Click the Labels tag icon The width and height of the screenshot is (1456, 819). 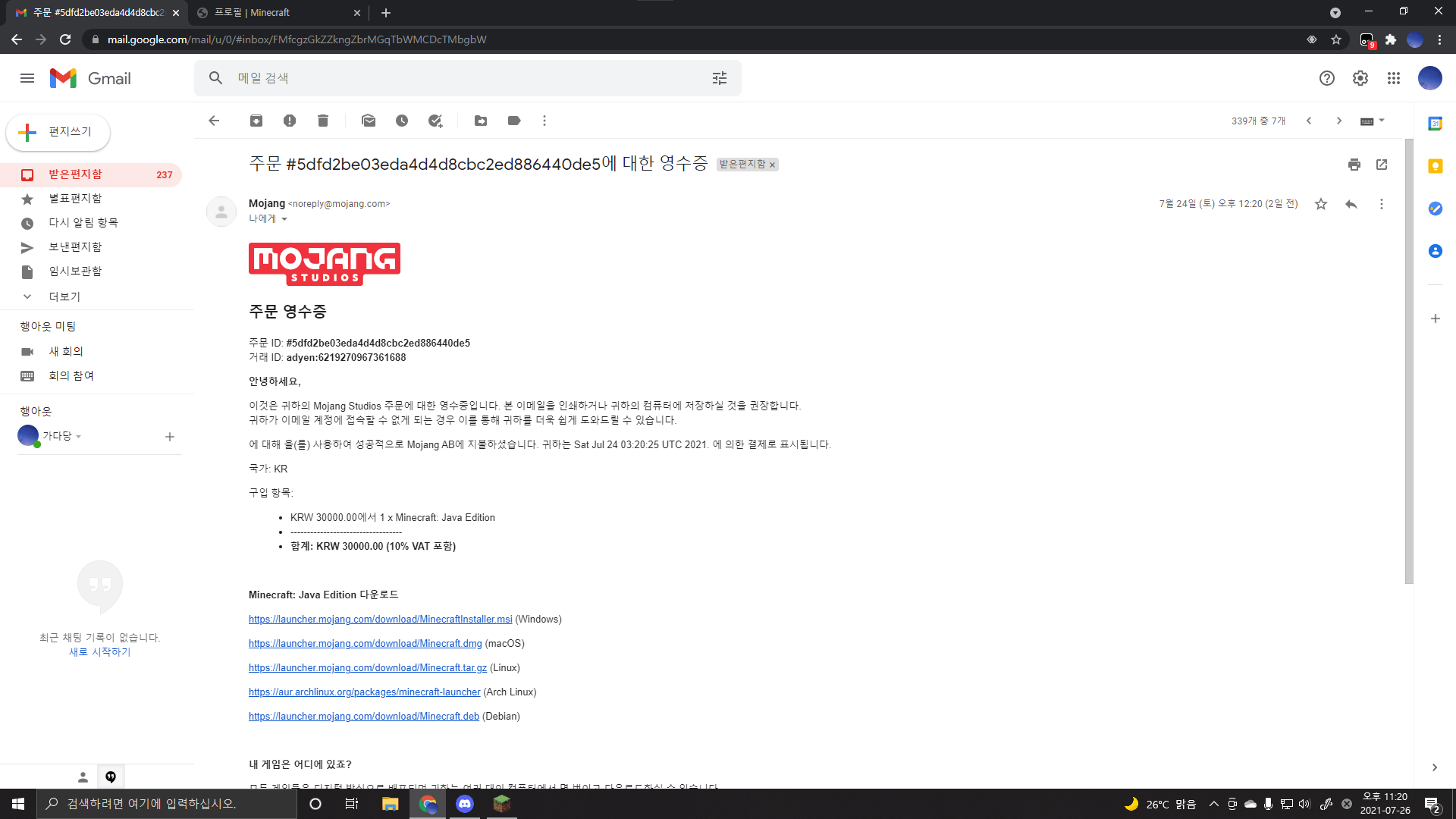point(514,121)
